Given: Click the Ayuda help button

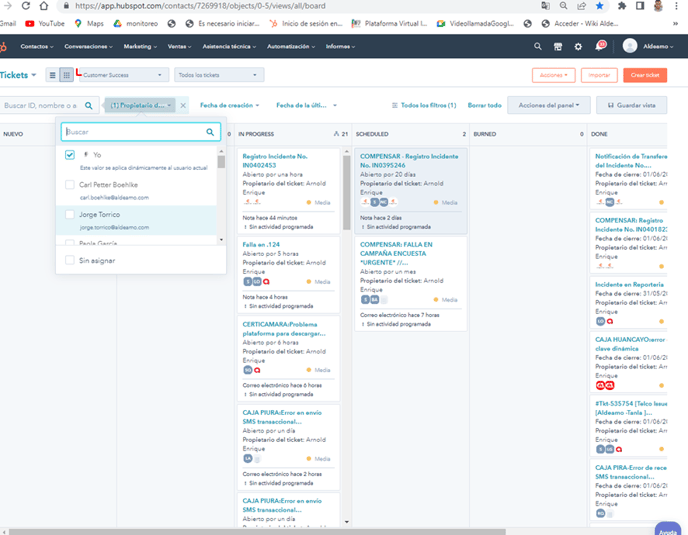Looking at the screenshot, I should (x=668, y=530).
